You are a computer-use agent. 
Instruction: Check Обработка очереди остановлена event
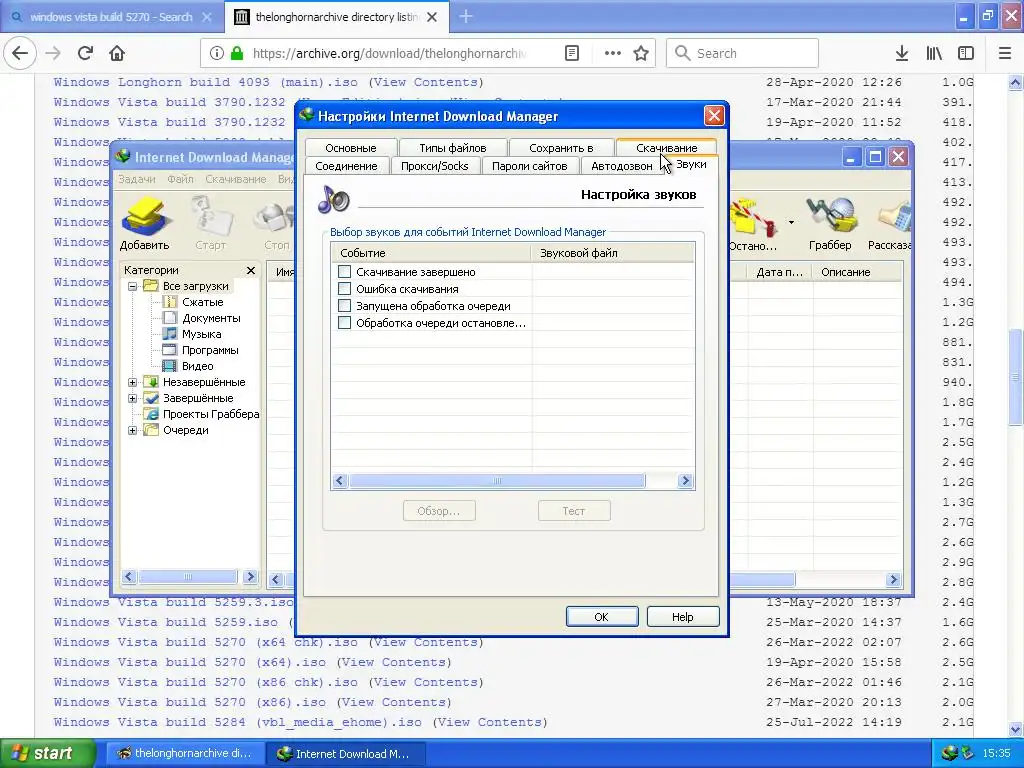[x=344, y=323]
